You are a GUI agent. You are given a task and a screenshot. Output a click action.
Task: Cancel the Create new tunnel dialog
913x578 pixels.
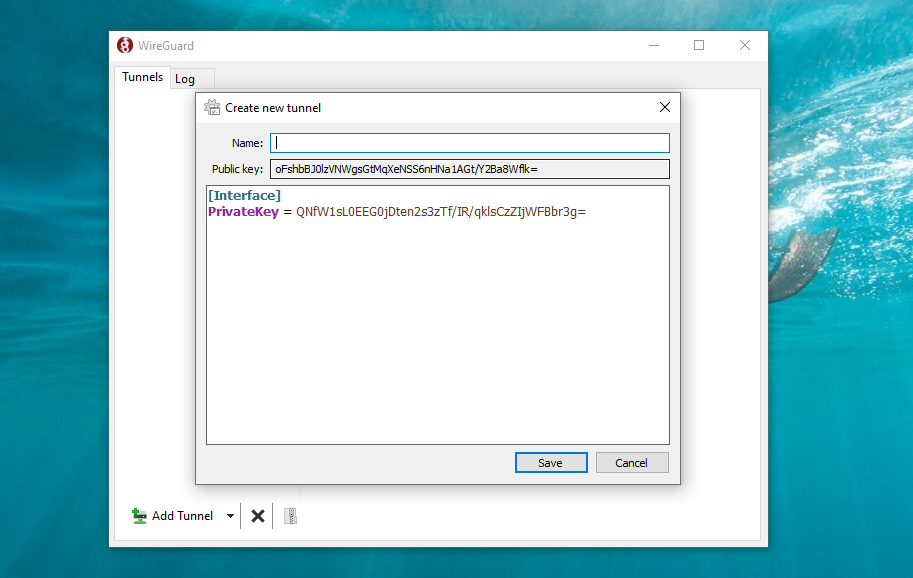pos(632,463)
